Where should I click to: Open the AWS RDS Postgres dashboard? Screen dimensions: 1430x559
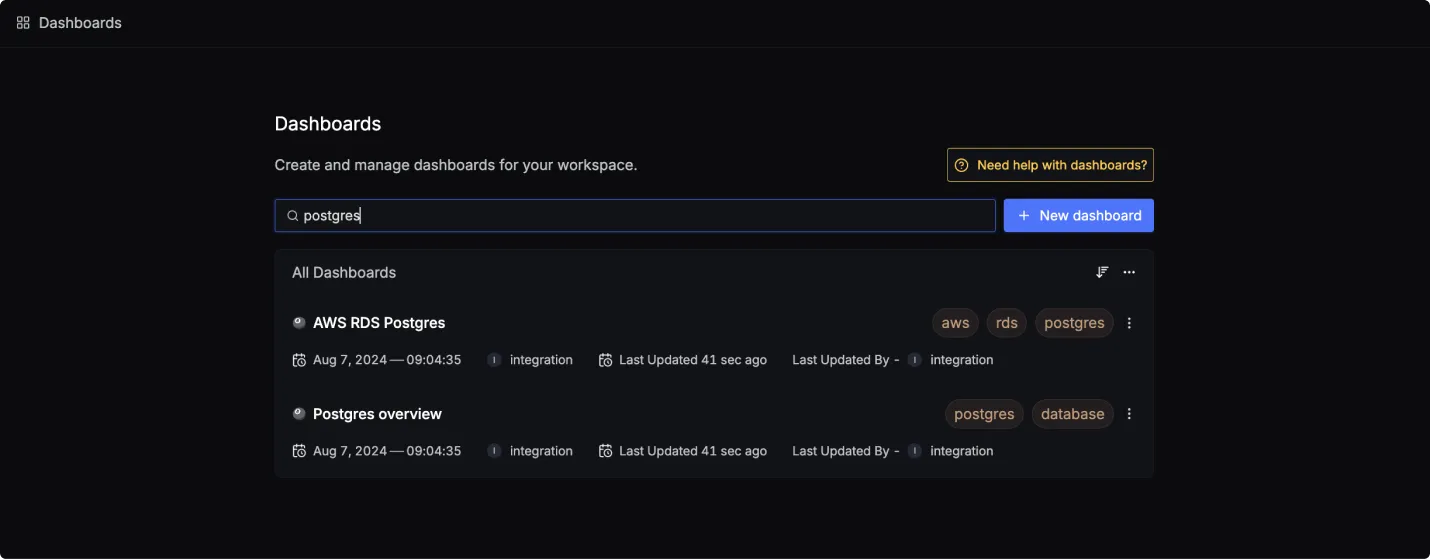(379, 323)
